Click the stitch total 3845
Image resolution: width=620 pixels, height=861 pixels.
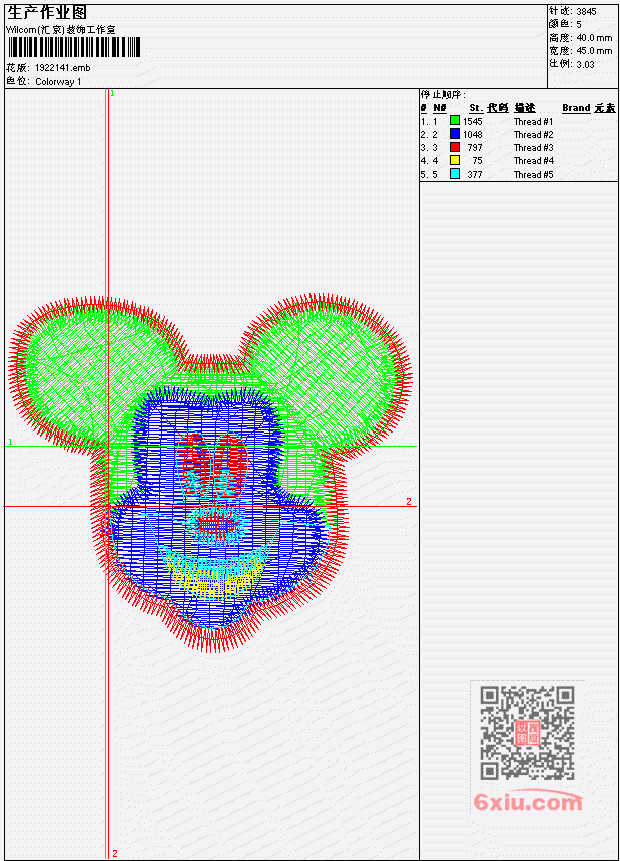pyautogui.click(x=586, y=11)
